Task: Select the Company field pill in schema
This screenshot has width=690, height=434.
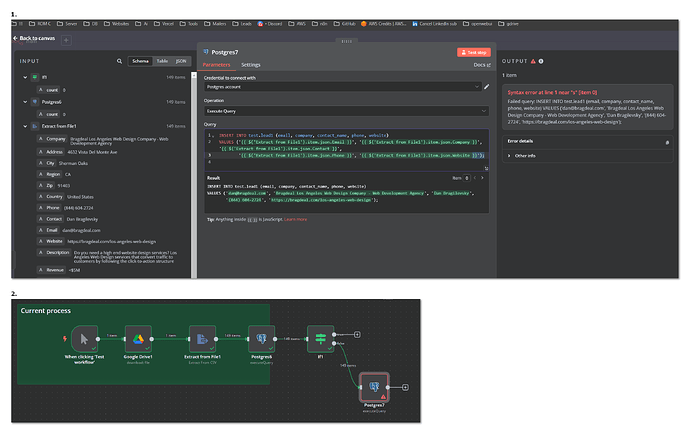Action: tap(52, 139)
